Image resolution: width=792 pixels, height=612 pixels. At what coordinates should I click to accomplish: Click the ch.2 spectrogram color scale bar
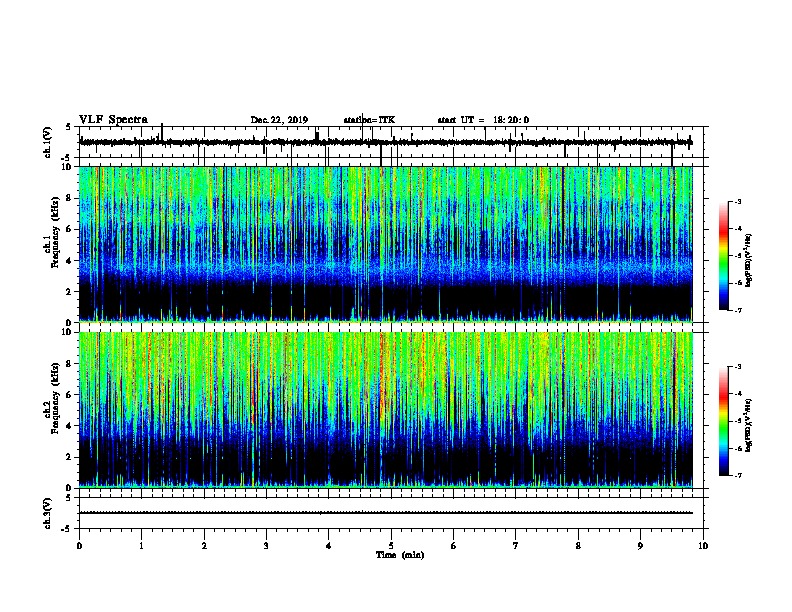pyautogui.click(x=723, y=421)
